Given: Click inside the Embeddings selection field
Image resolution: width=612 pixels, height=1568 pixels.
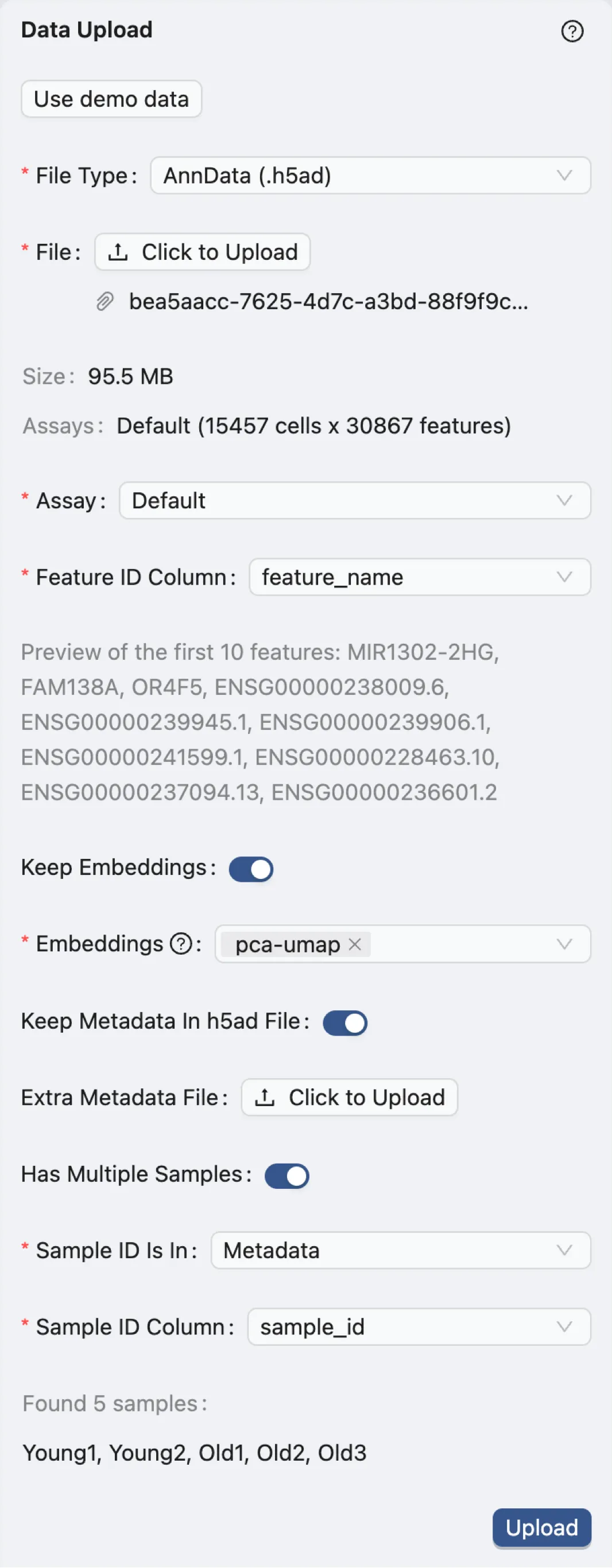Looking at the screenshot, I should (x=463, y=944).
